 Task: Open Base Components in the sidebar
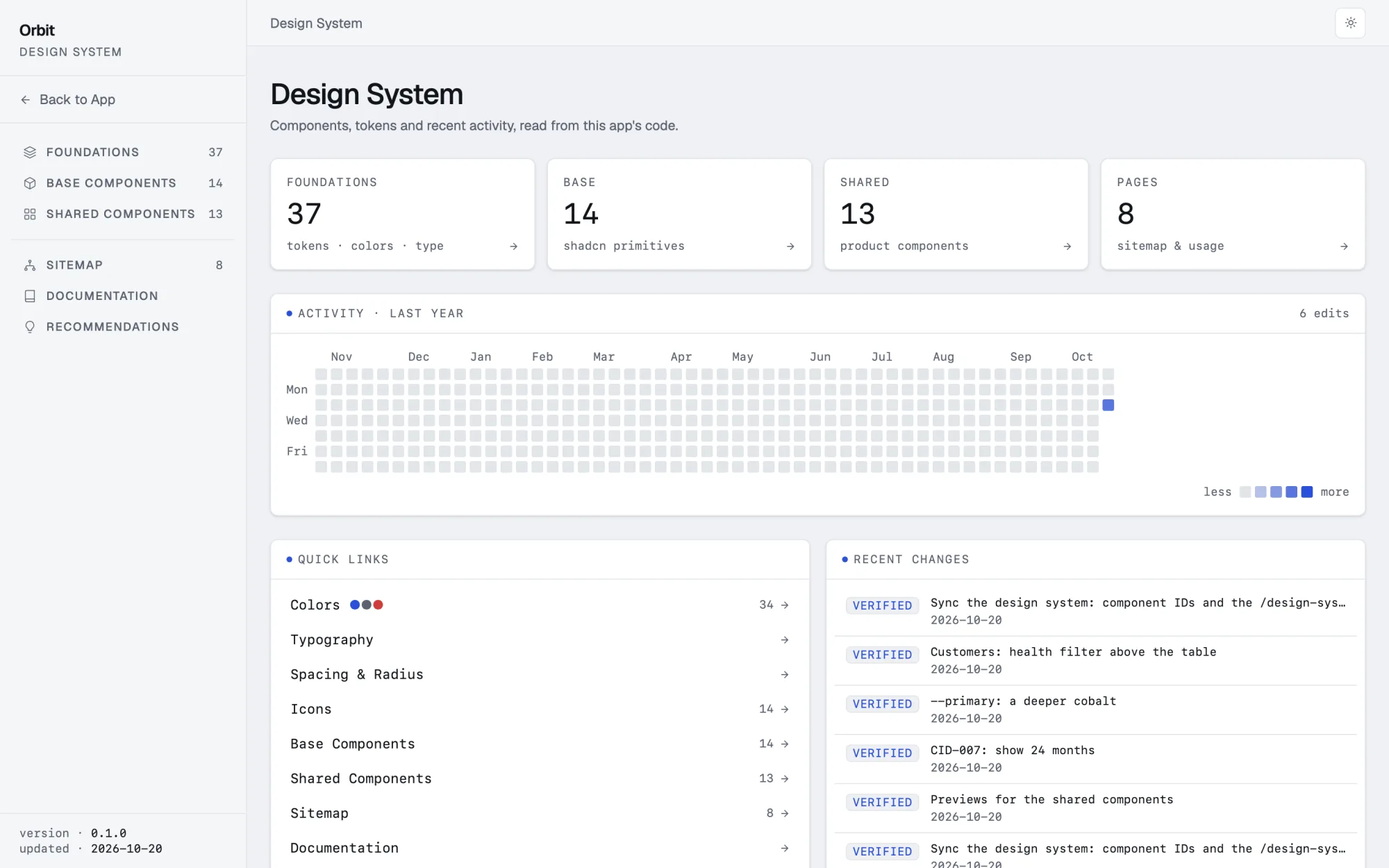coord(123,183)
